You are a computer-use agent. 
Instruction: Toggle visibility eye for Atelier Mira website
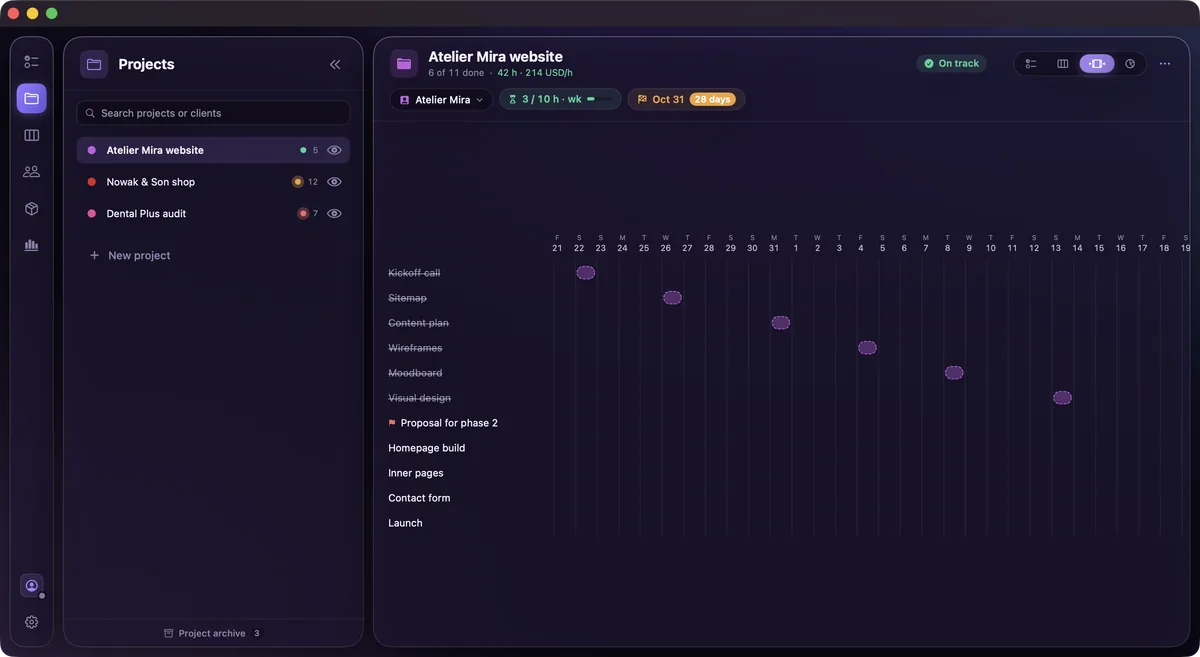coord(335,150)
